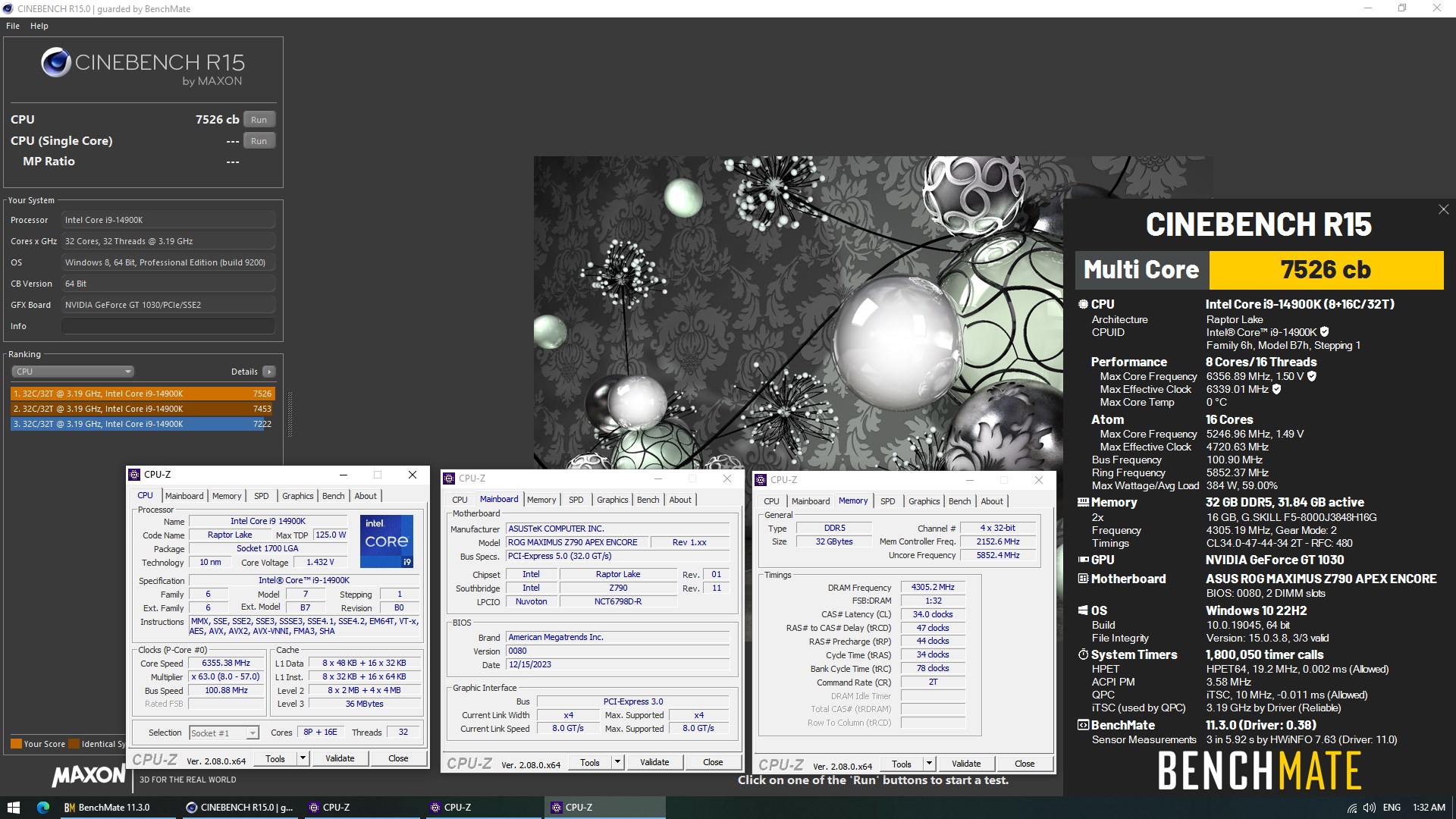This screenshot has height=819, width=1456.
Task: Click the orange Your Score legend swatch
Action: point(16,744)
